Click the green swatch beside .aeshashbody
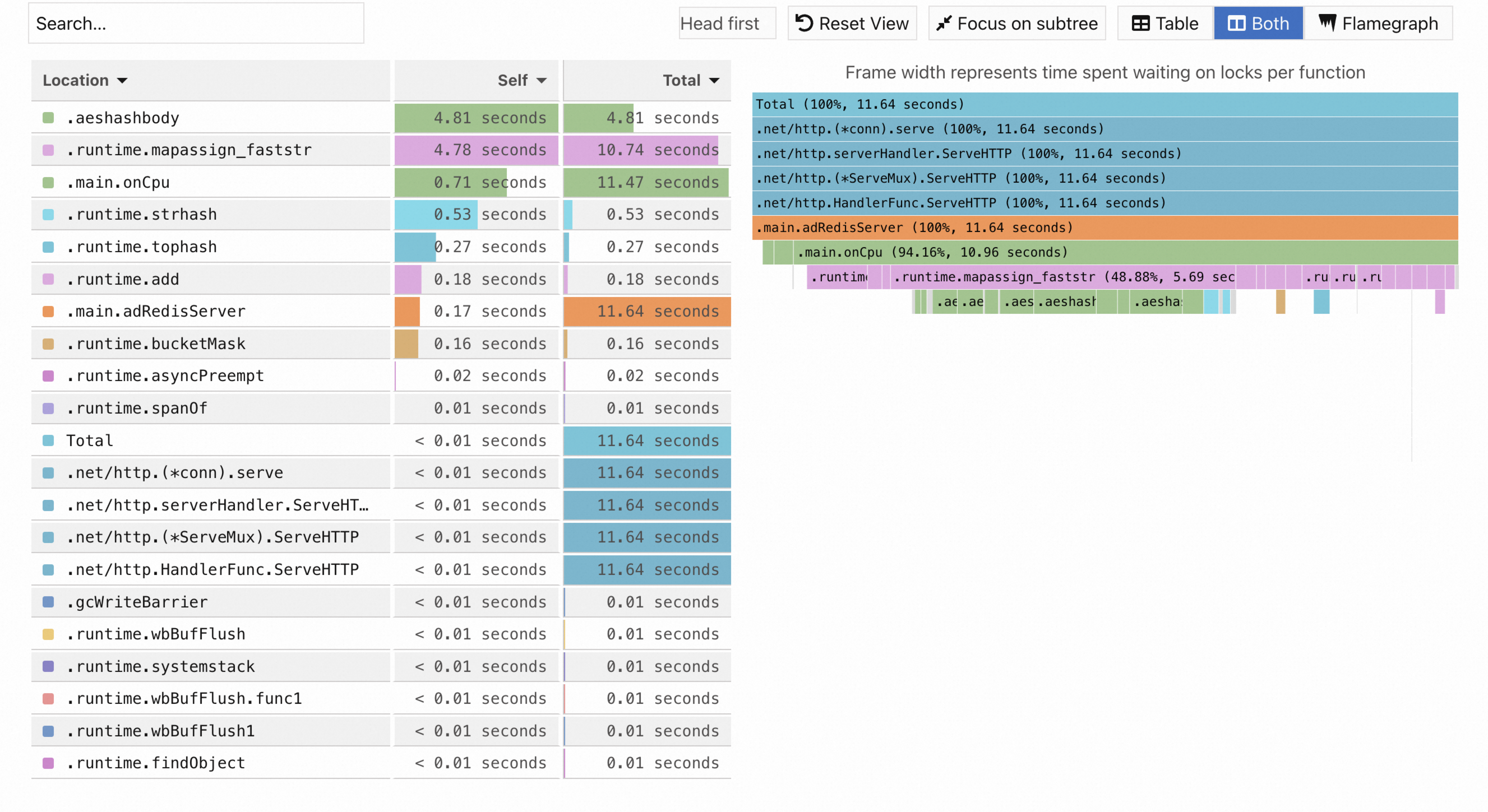 coord(48,118)
